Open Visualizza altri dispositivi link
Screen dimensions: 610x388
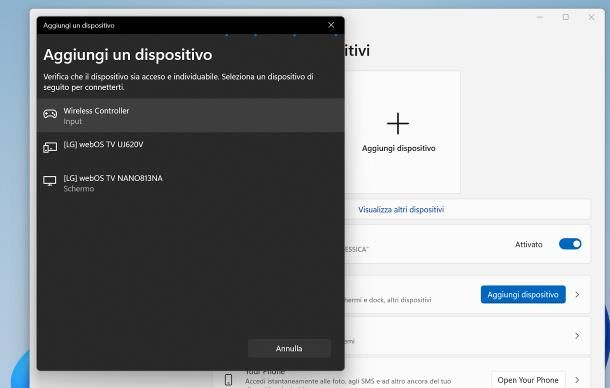[x=401, y=210]
